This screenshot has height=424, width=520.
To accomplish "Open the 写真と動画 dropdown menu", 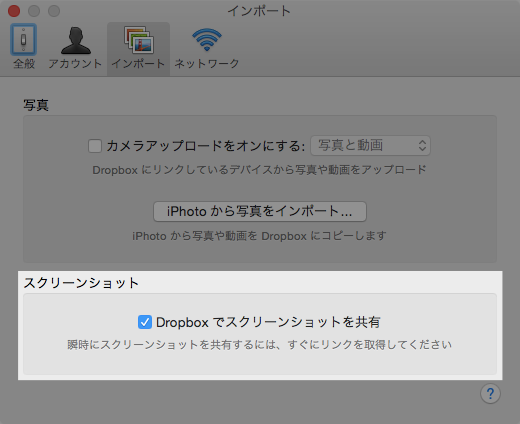I will [370, 146].
